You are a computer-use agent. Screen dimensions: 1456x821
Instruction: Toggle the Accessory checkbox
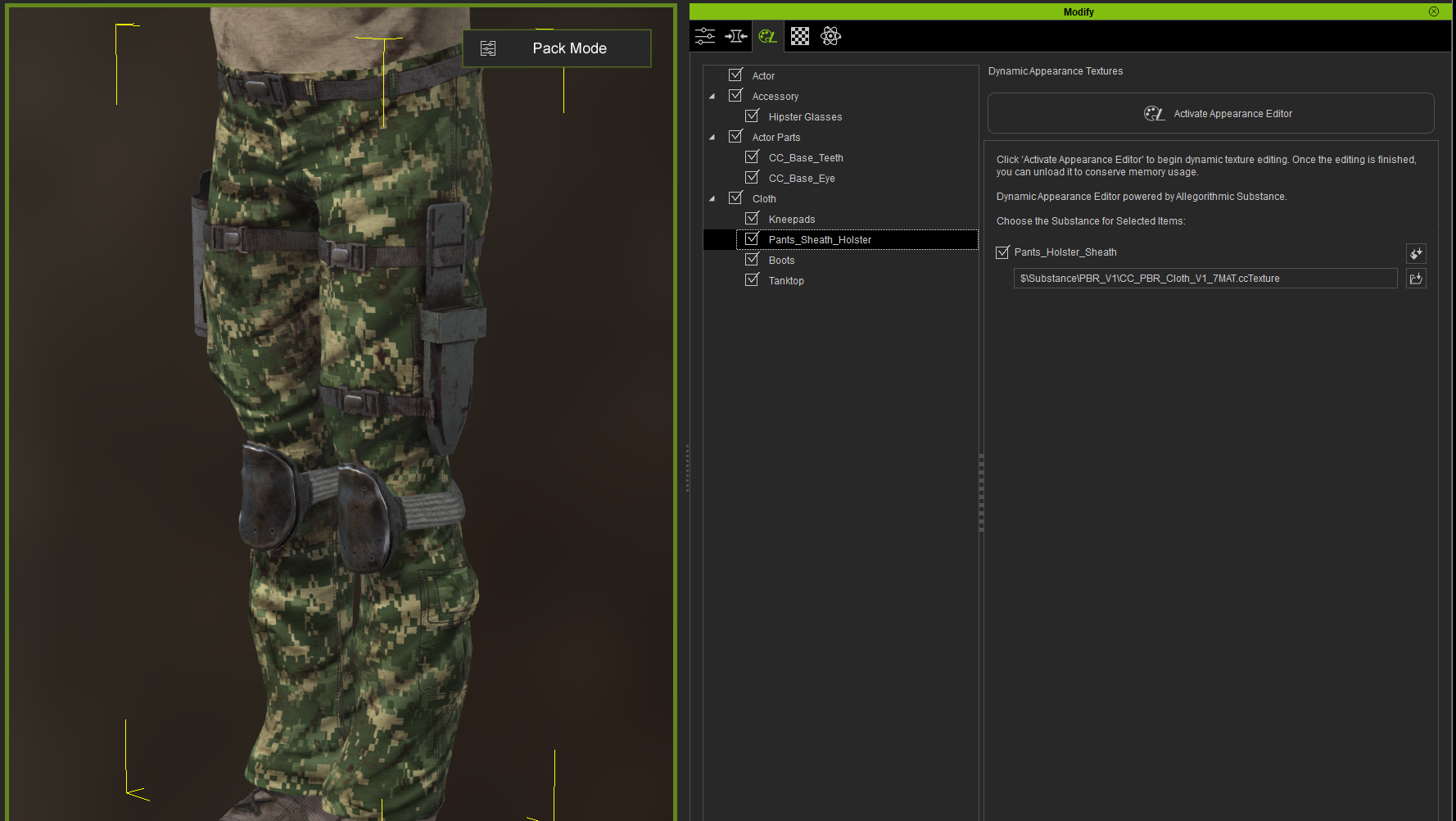(735, 95)
